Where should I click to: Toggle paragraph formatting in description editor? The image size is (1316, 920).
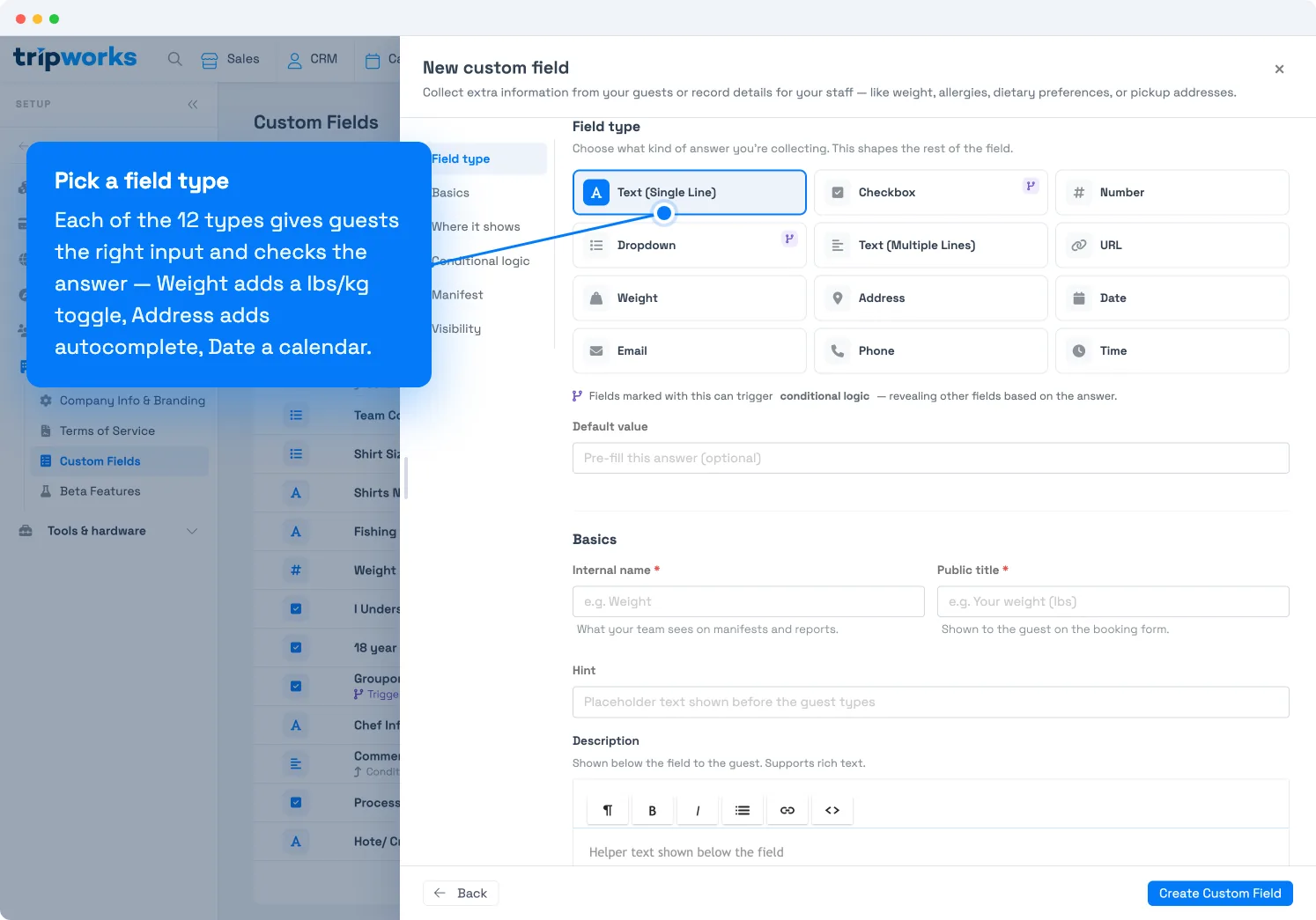tap(608, 810)
